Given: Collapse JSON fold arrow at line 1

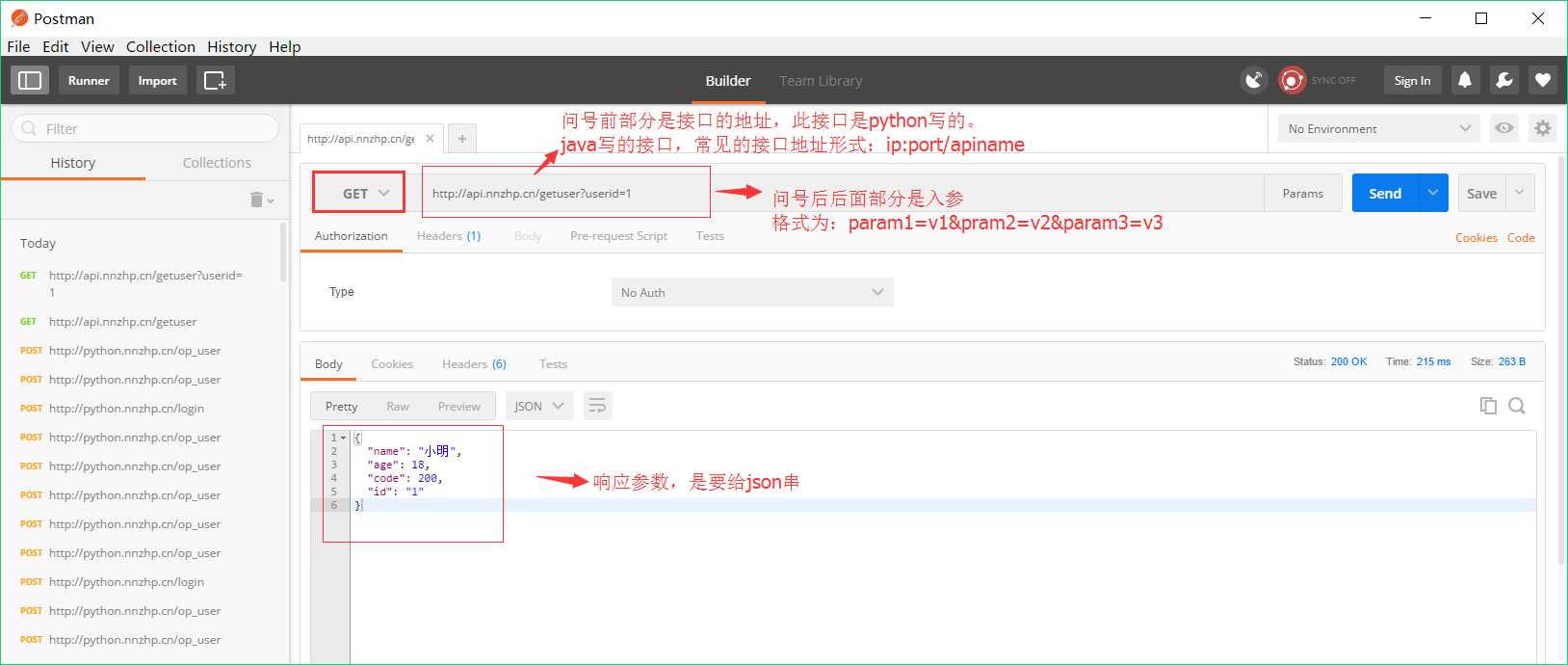Looking at the screenshot, I should (x=344, y=438).
